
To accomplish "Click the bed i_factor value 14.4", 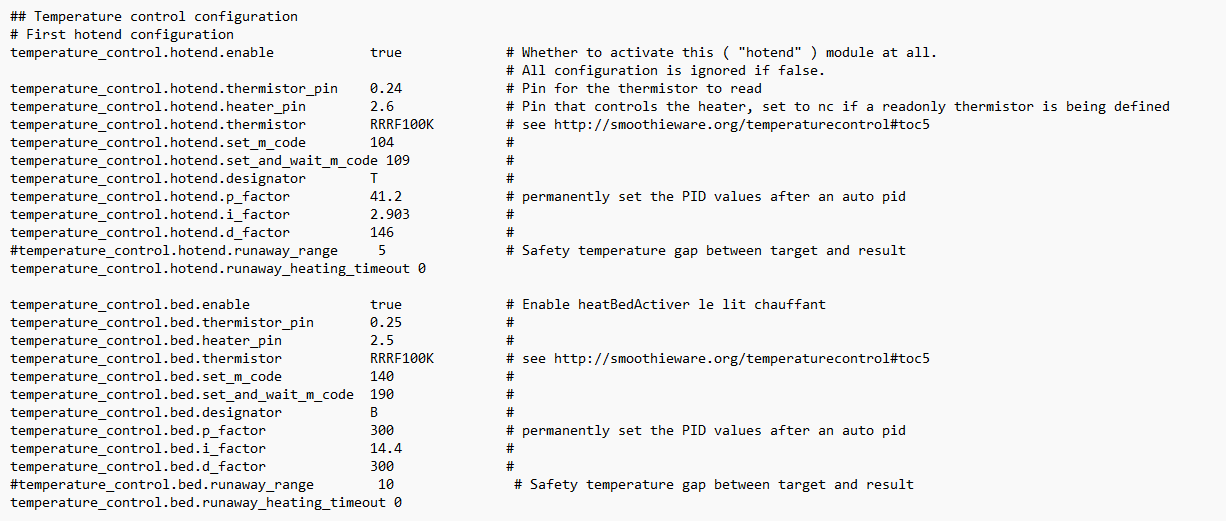I will 386,448.
